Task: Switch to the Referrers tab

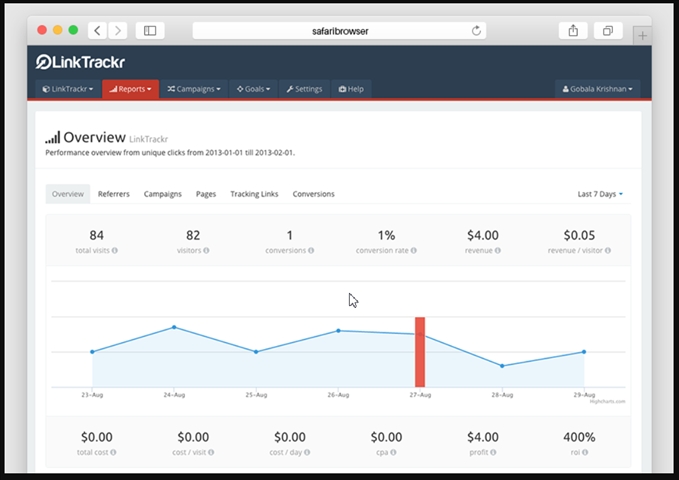Action: [x=113, y=194]
